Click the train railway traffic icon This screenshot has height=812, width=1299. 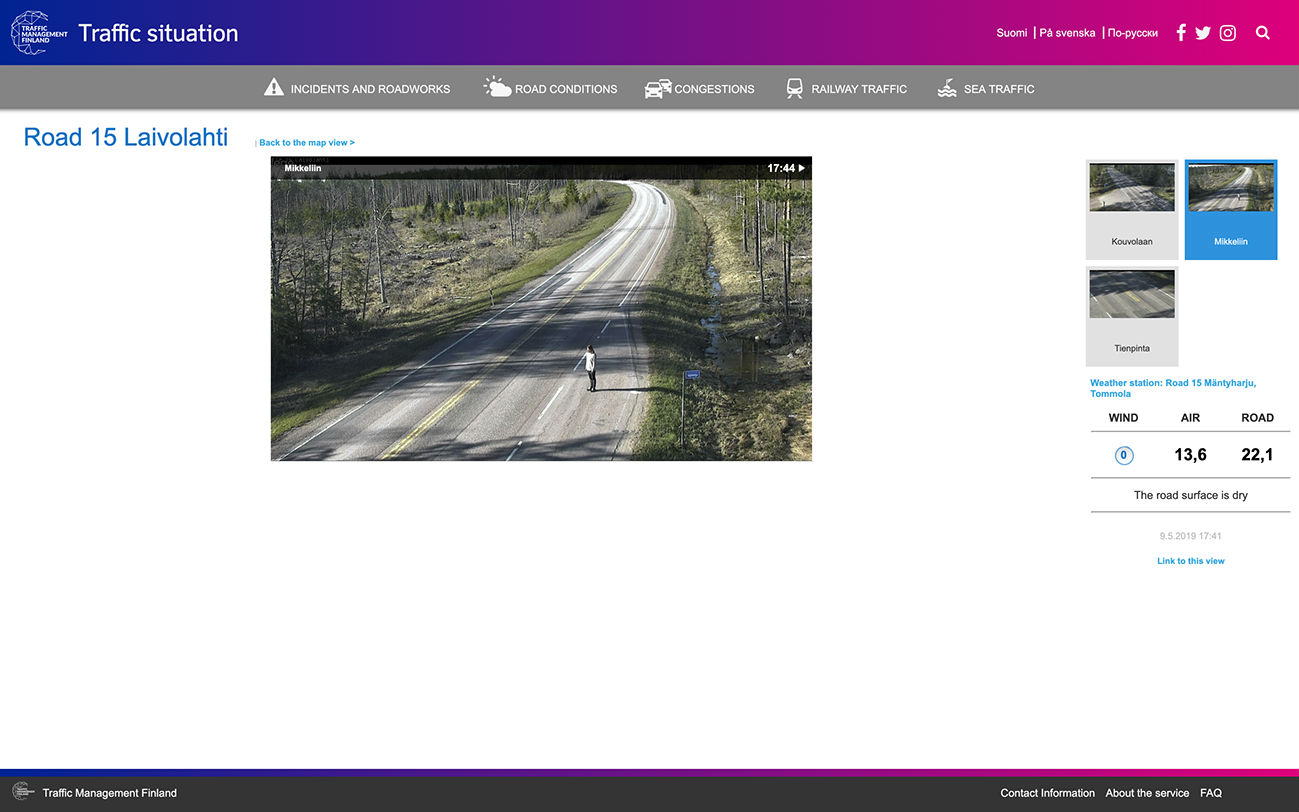coord(795,88)
